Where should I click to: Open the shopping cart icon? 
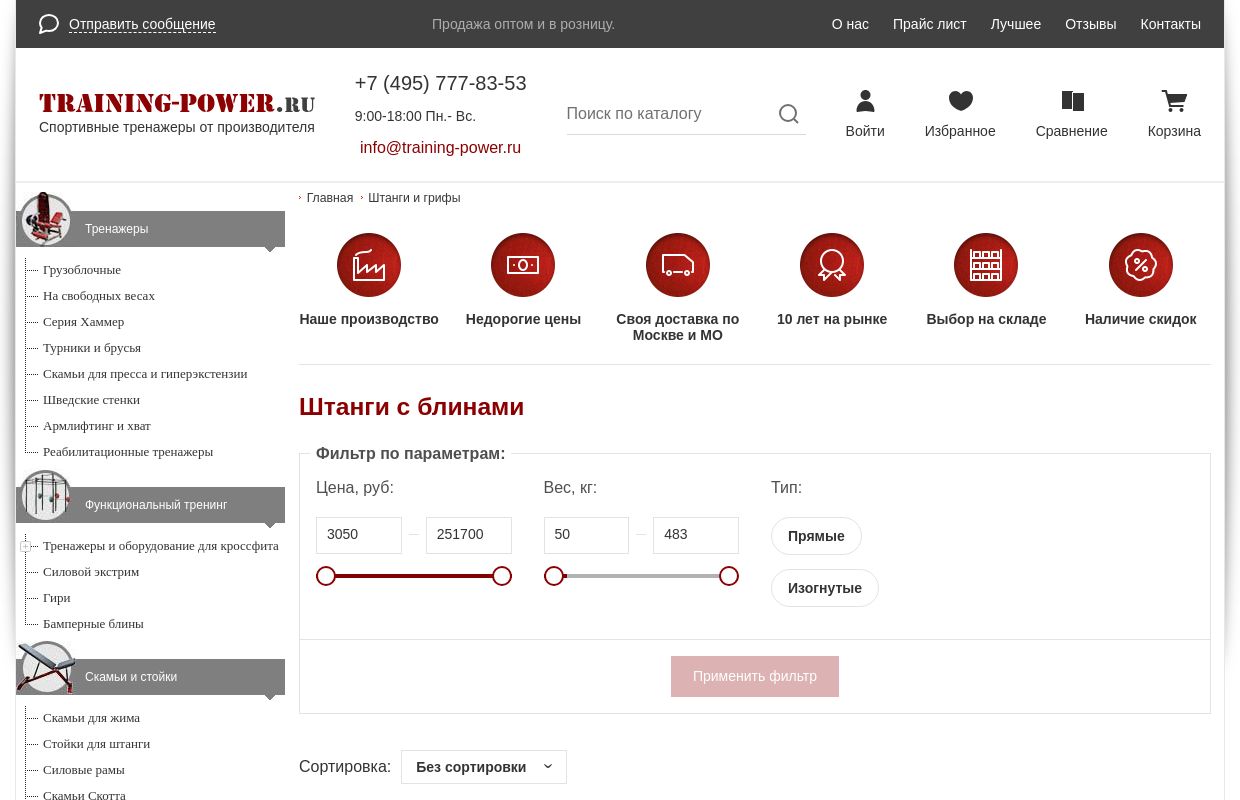1174,101
